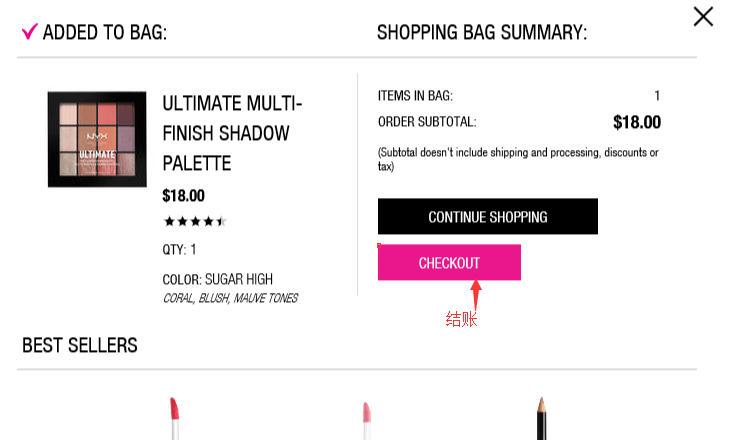Close the added-to-bag popup
The image size is (729, 440).
(703, 16)
